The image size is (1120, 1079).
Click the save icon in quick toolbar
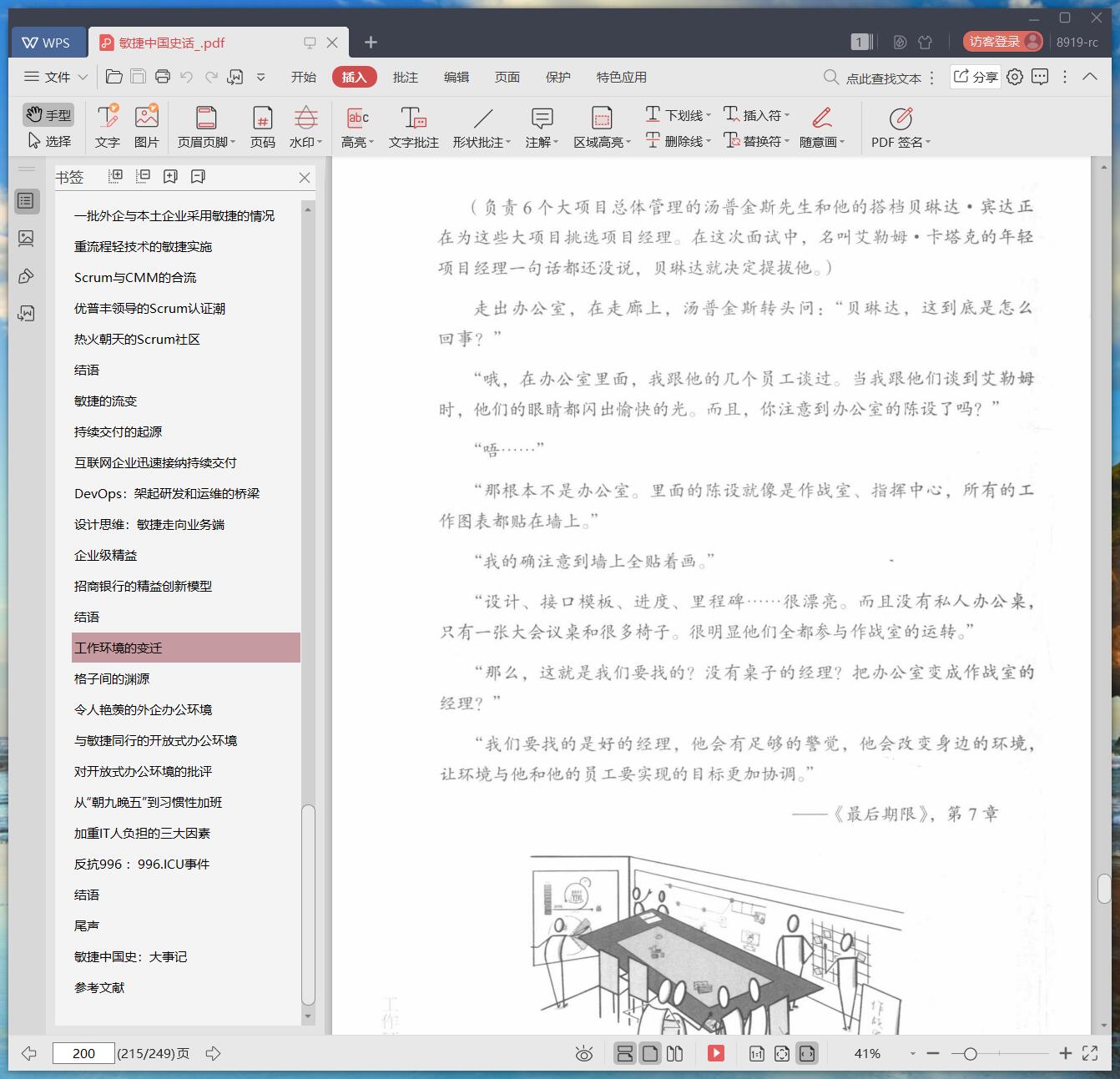click(139, 77)
